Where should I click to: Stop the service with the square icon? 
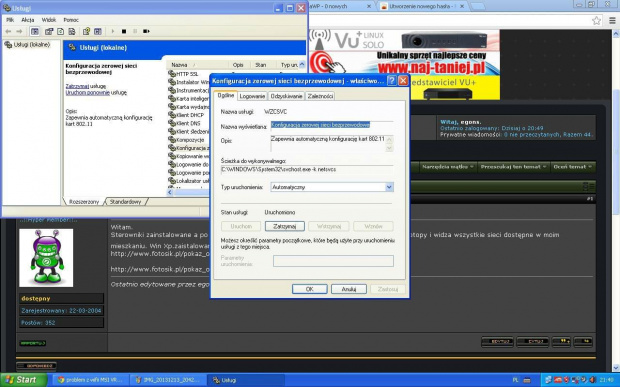click(x=124, y=31)
